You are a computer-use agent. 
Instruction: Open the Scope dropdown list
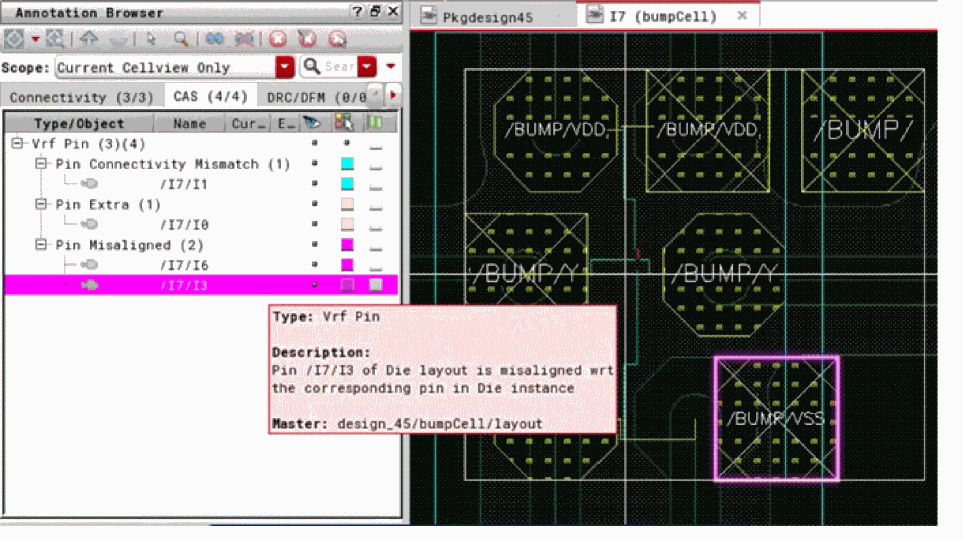click(285, 67)
